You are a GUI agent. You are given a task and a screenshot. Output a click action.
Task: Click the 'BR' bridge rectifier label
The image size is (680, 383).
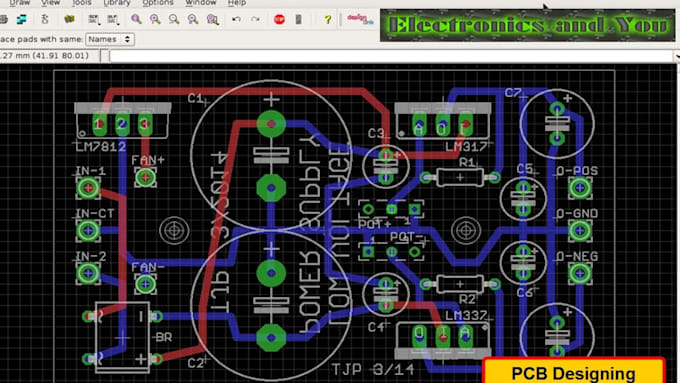pos(163,337)
